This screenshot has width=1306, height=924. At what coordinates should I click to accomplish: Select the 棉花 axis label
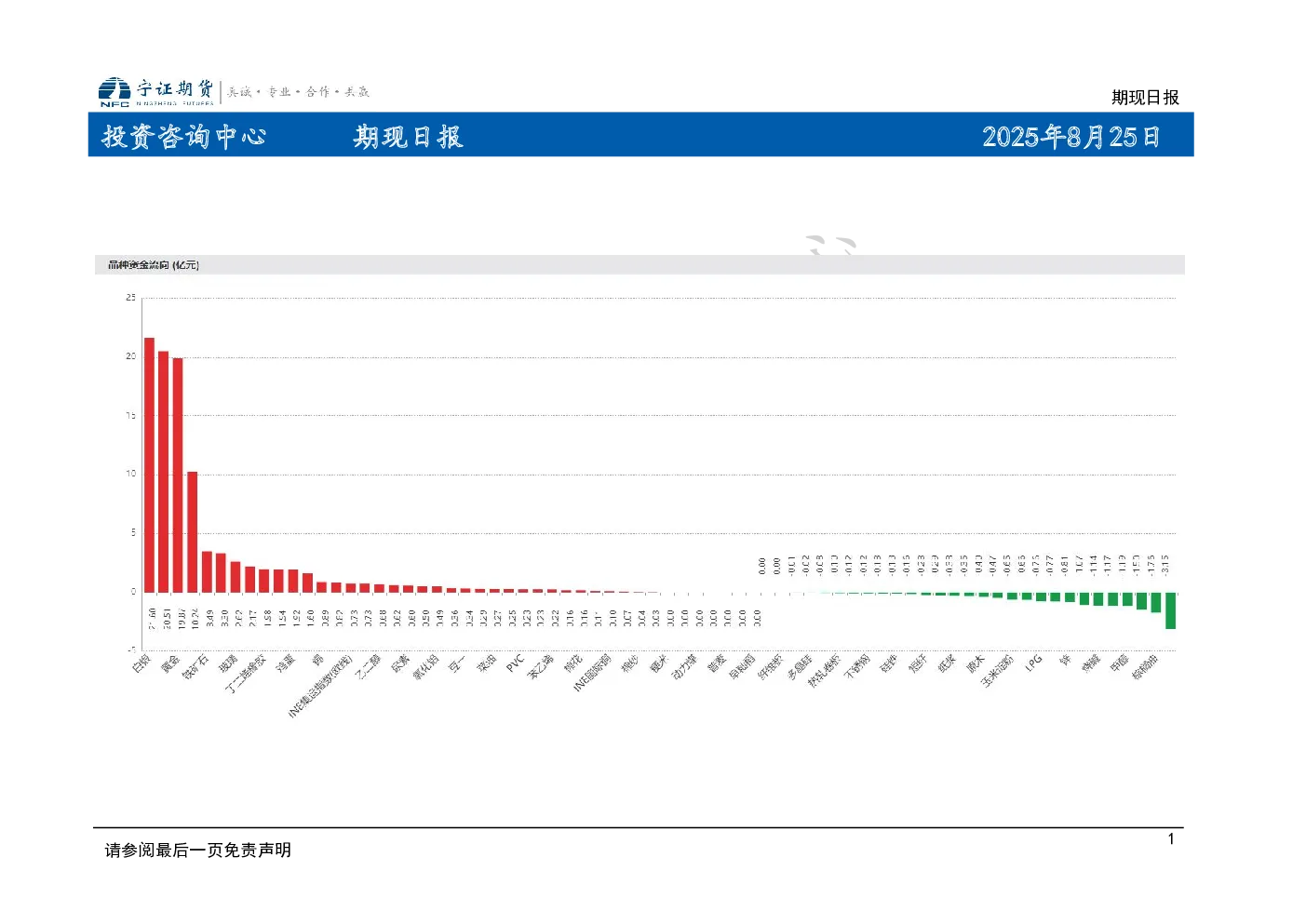pyautogui.click(x=572, y=663)
